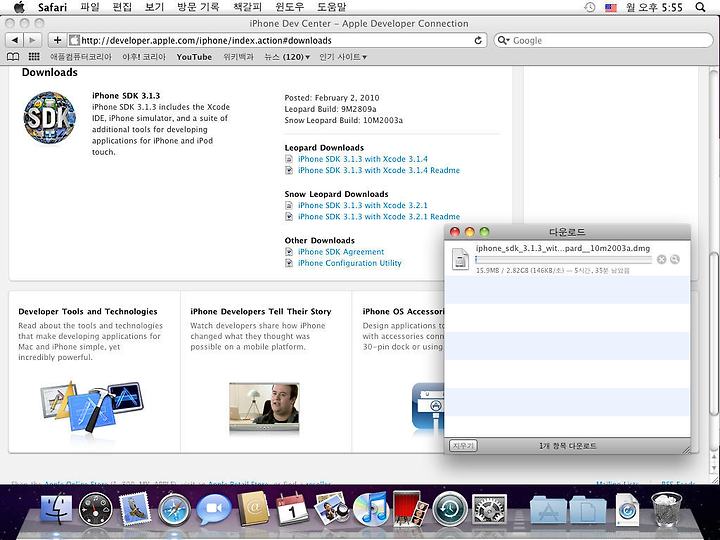The height and width of the screenshot is (540, 720).
Task: Click the dmg file icon in downloads
Action: (x=460, y=259)
